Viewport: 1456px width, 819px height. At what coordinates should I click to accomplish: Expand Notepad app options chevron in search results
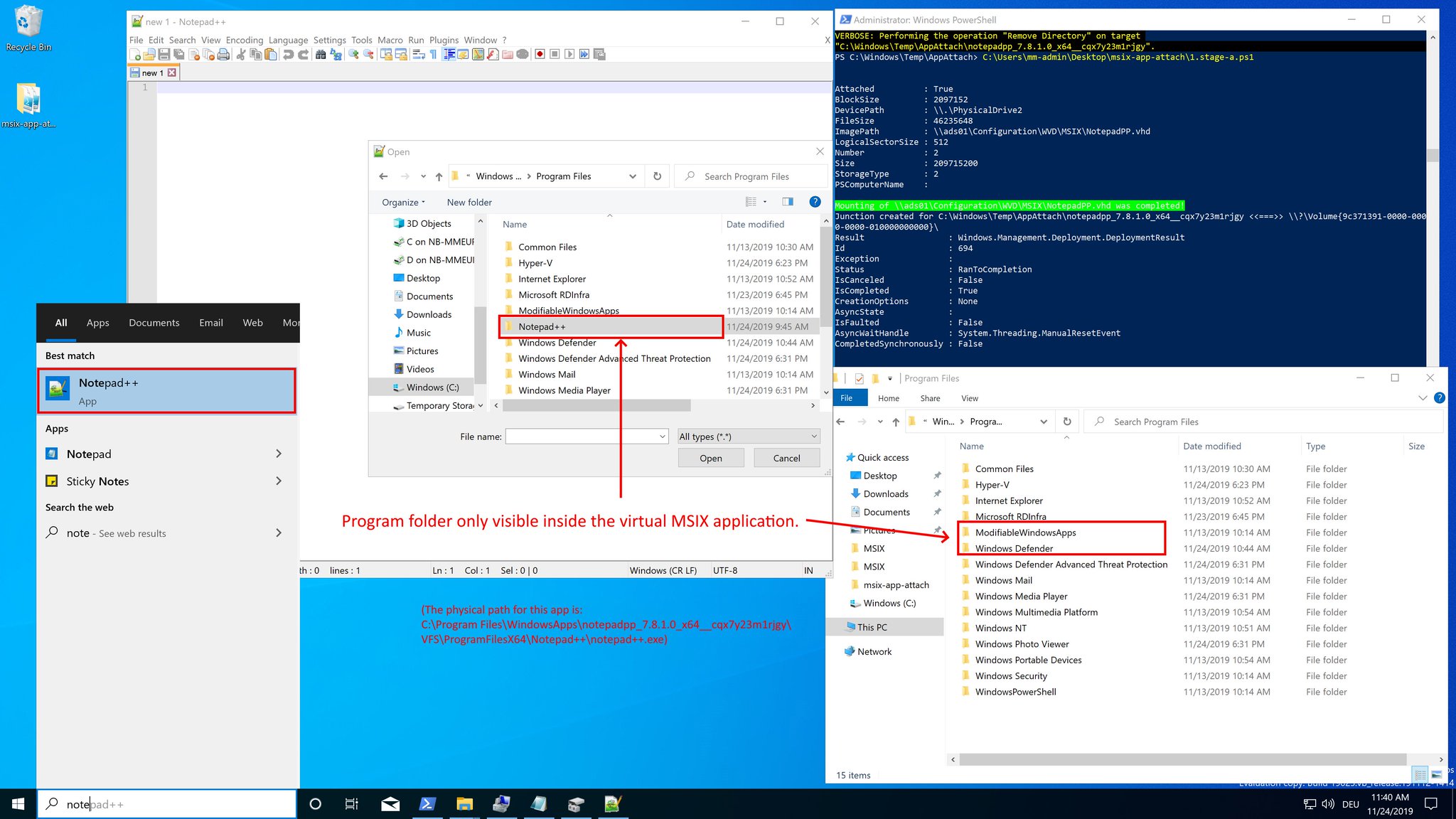278,454
